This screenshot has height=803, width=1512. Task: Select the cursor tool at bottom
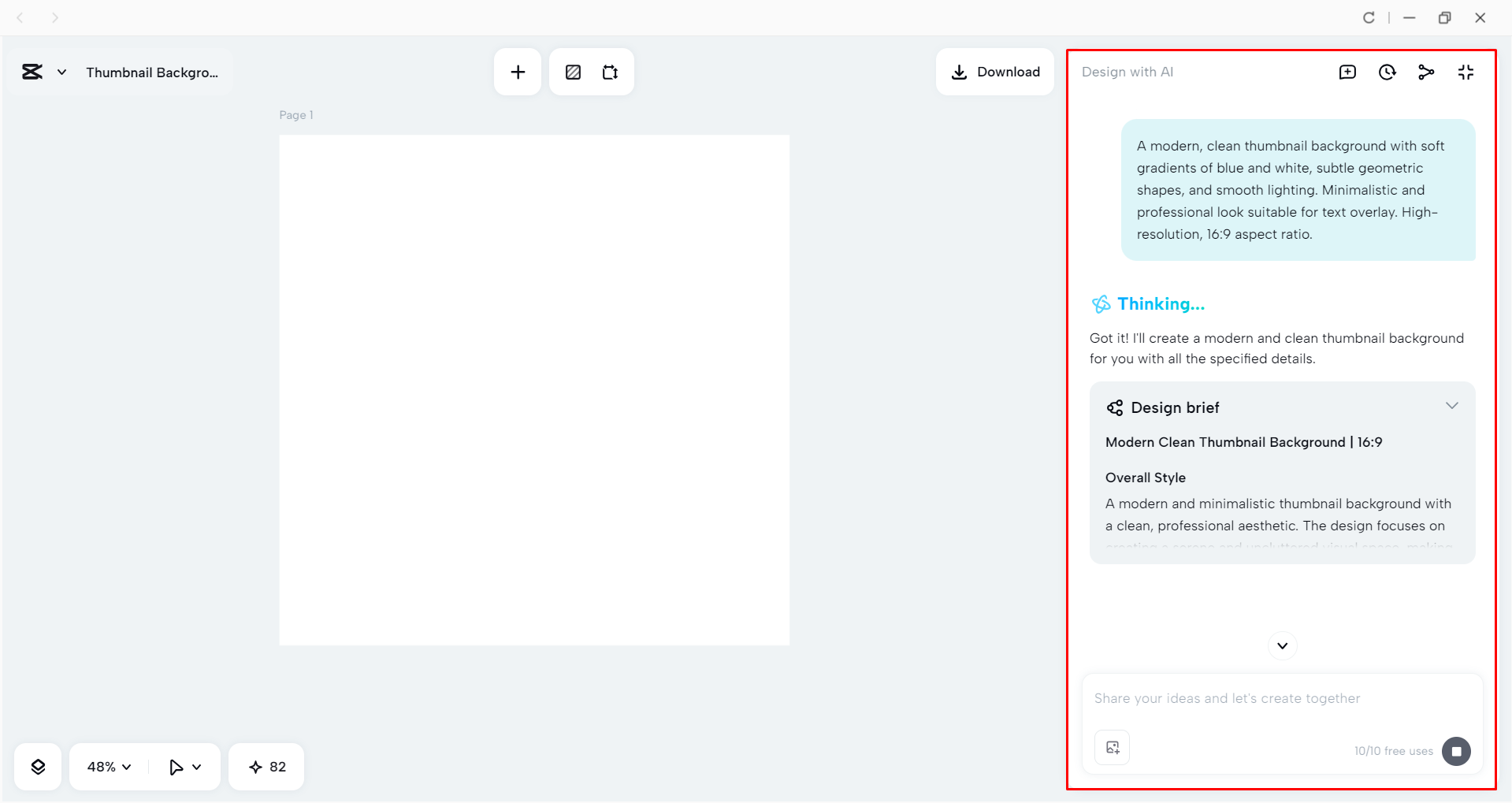tap(184, 766)
